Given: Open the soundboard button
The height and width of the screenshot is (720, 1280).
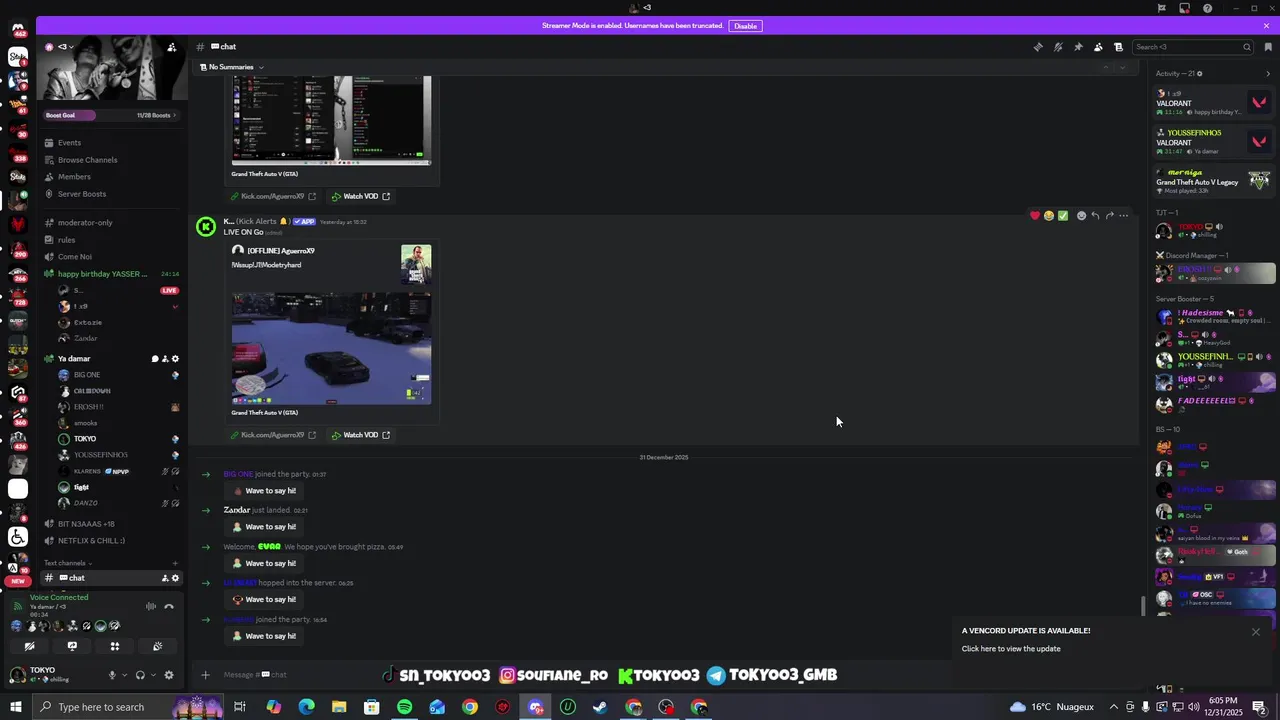Looking at the screenshot, I should (x=157, y=646).
